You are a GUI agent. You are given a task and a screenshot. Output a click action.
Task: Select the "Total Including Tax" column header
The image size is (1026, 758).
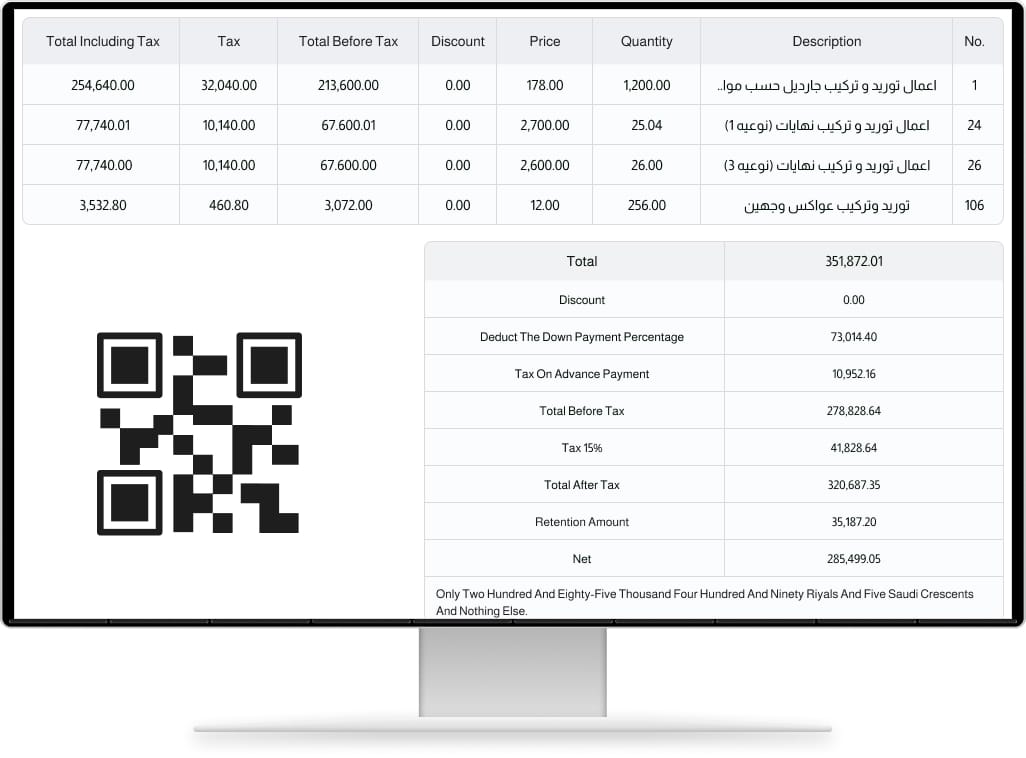(103, 41)
